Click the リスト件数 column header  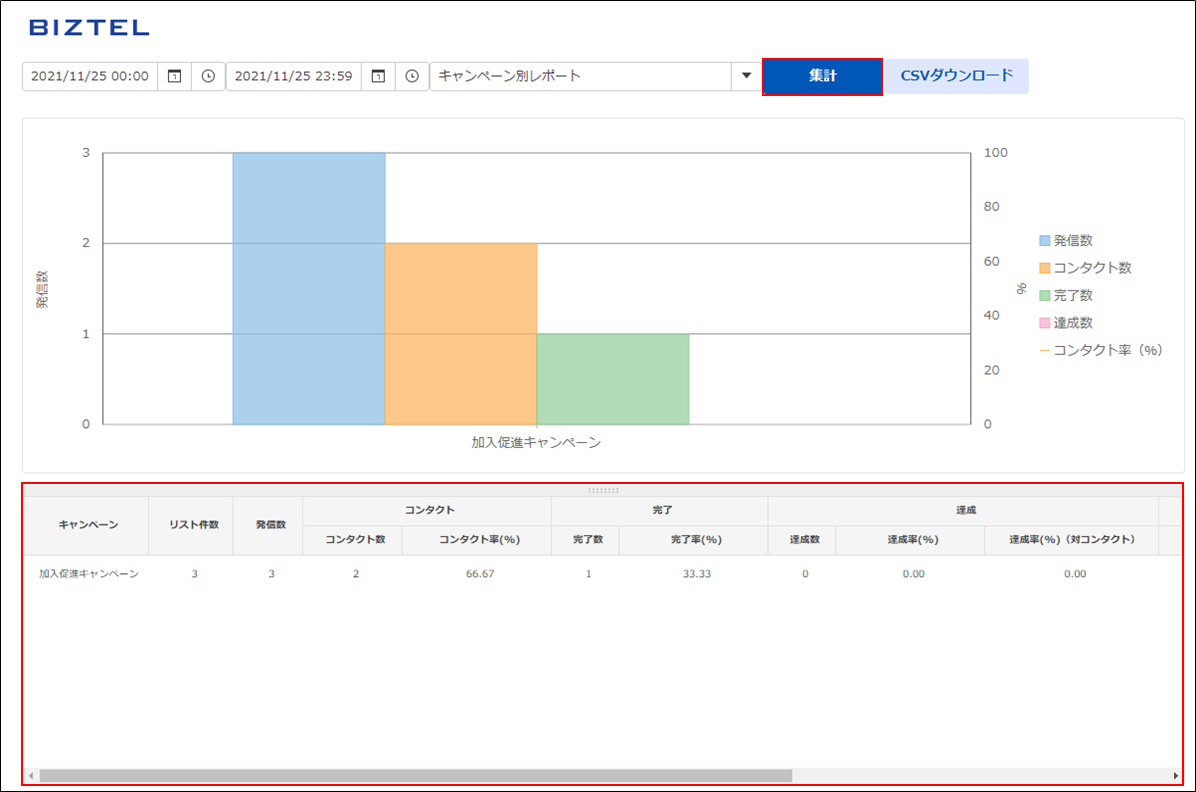[x=191, y=526]
